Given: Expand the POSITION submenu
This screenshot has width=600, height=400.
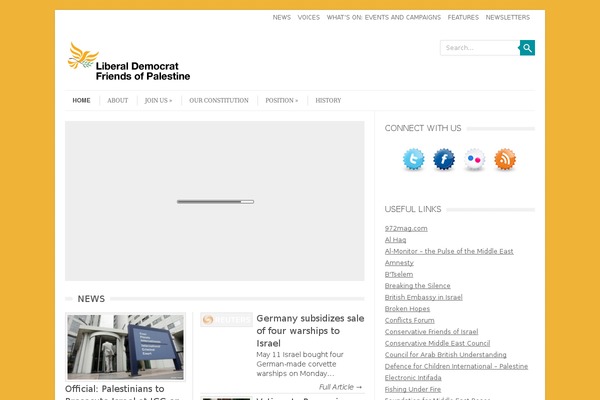Looking at the screenshot, I should tap(282, 100).
